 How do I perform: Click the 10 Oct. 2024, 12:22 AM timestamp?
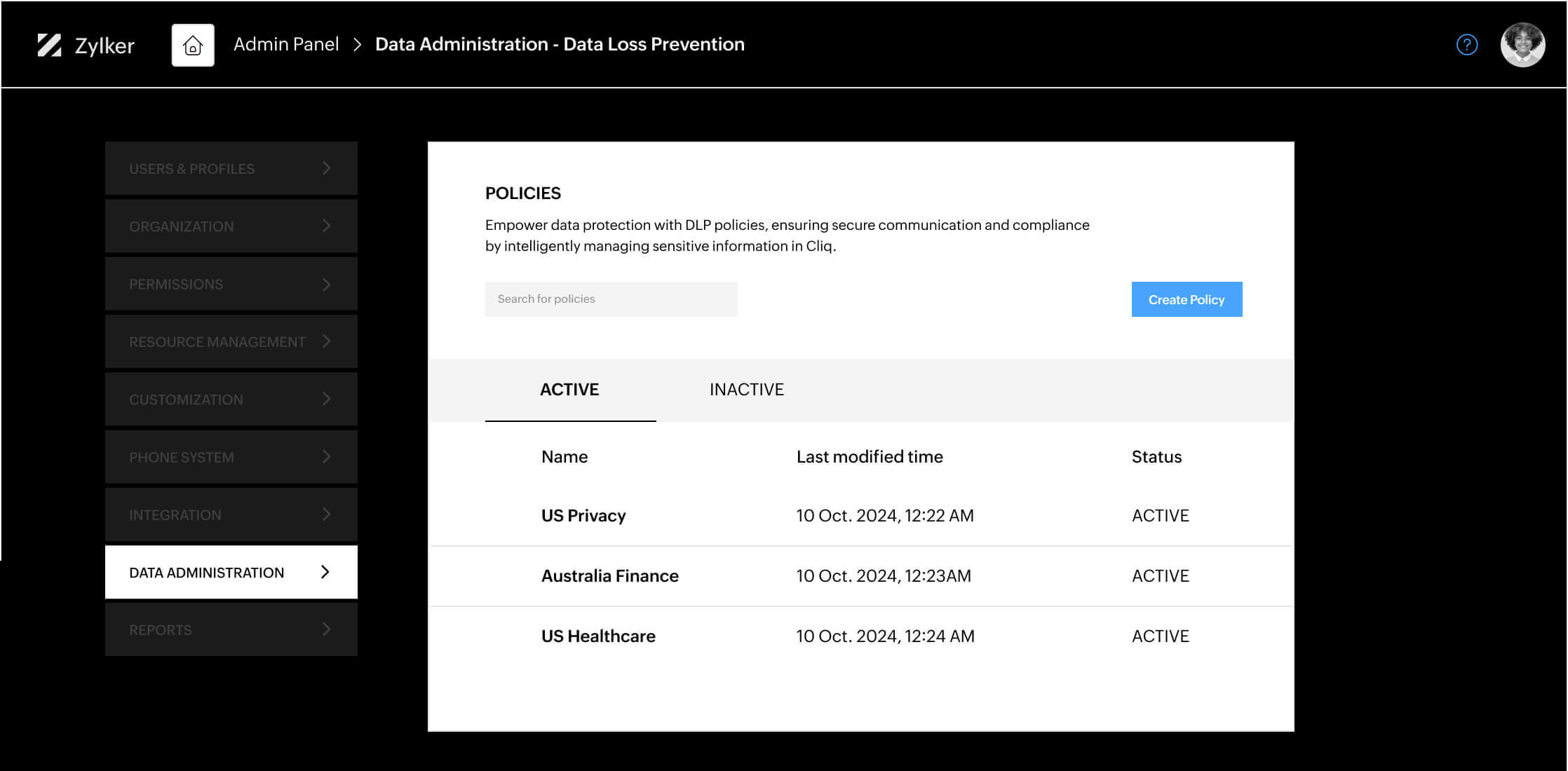point(885,516)
